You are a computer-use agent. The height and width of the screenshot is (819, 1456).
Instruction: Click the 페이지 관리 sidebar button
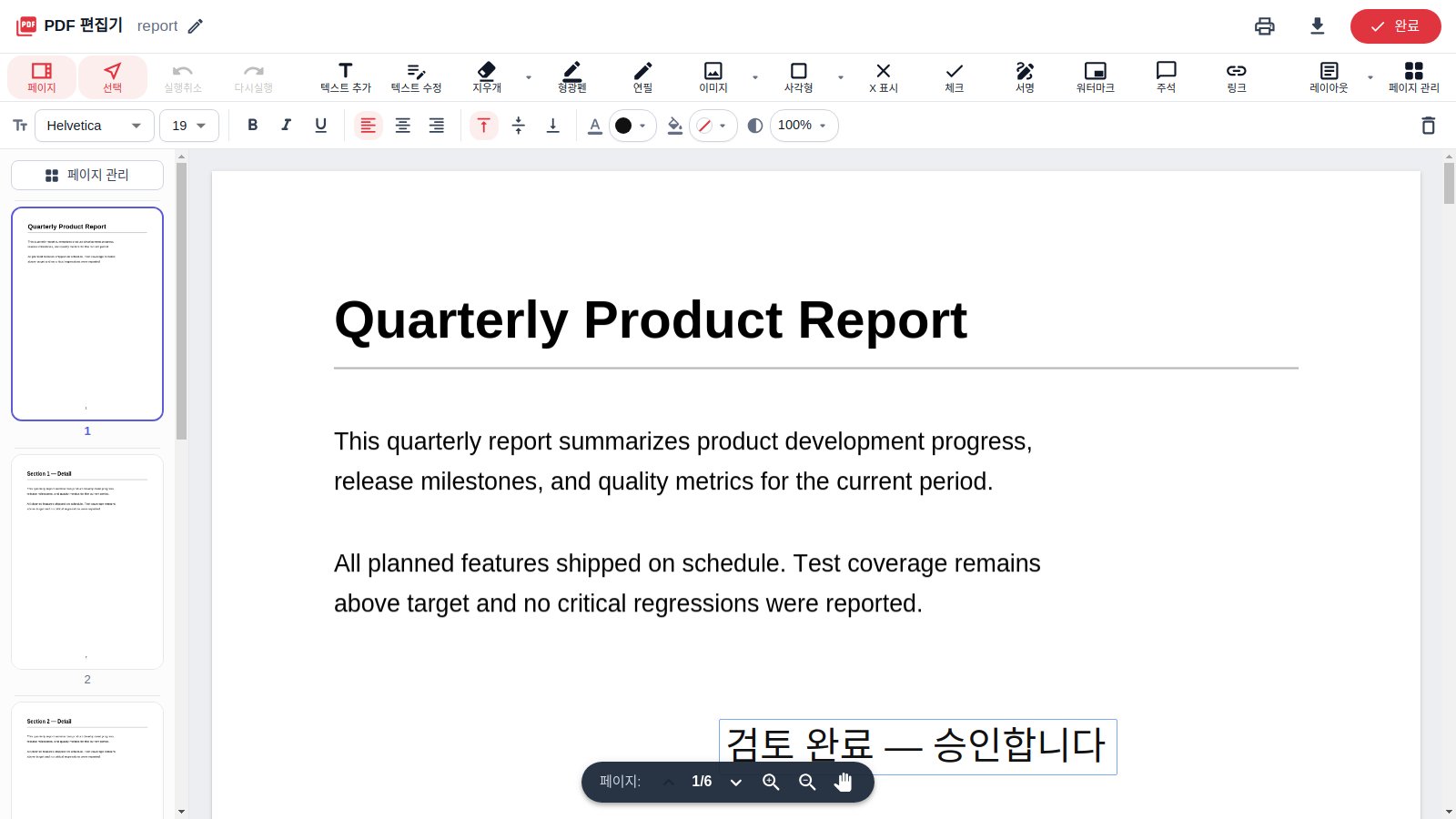[87, 175]
